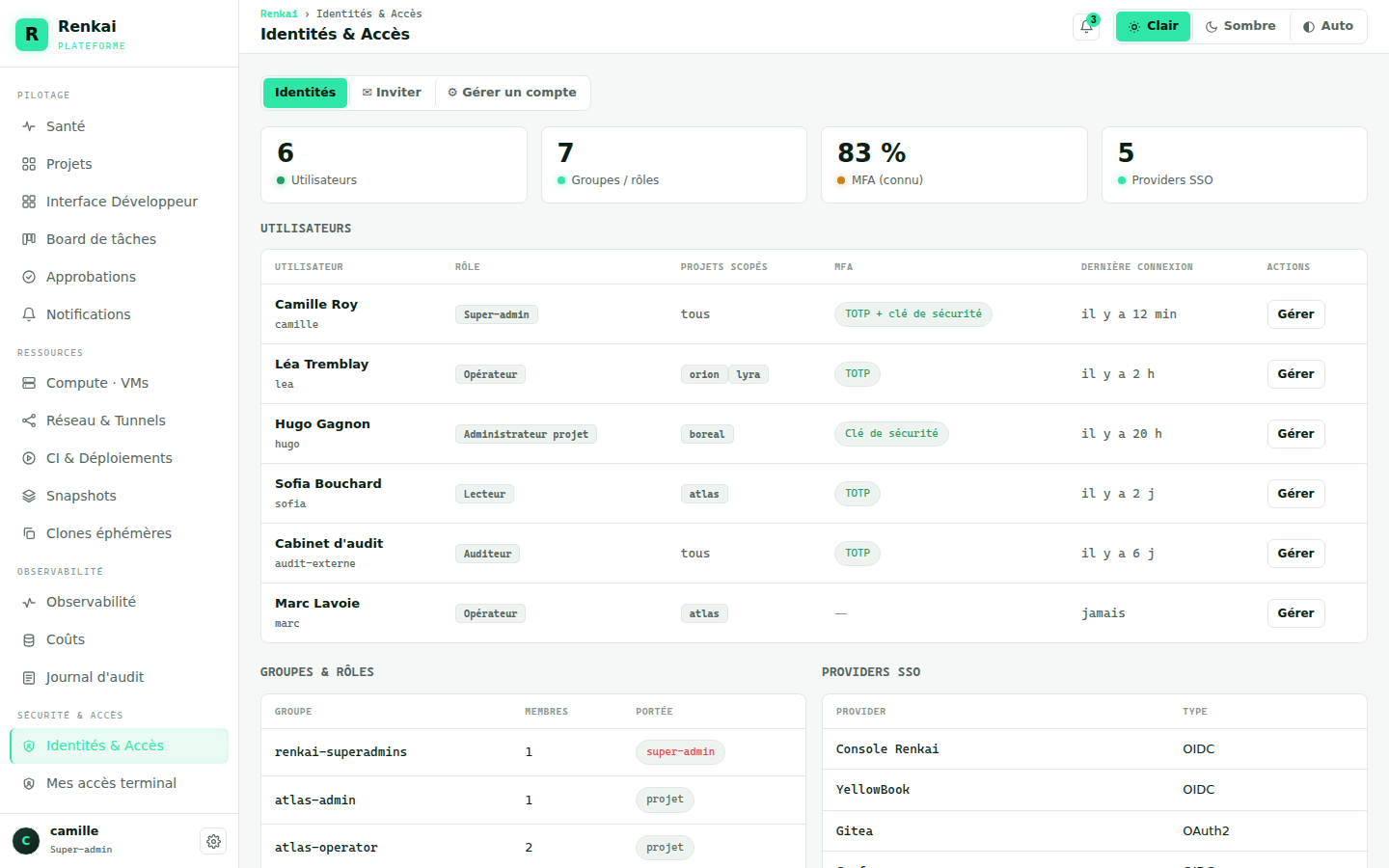The height and width of the screenshot is (868, 1389).
Task: Click the CI & Déploiements play icon
Action: (29, 458)
